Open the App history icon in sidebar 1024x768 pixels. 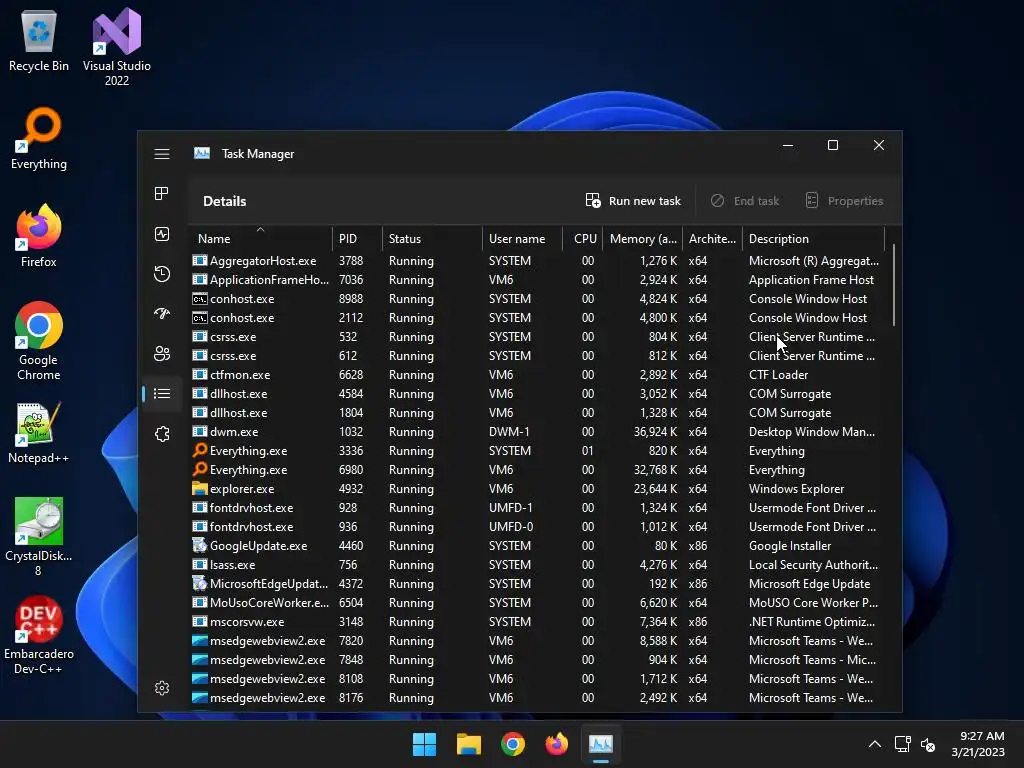[x=162, y=274]
